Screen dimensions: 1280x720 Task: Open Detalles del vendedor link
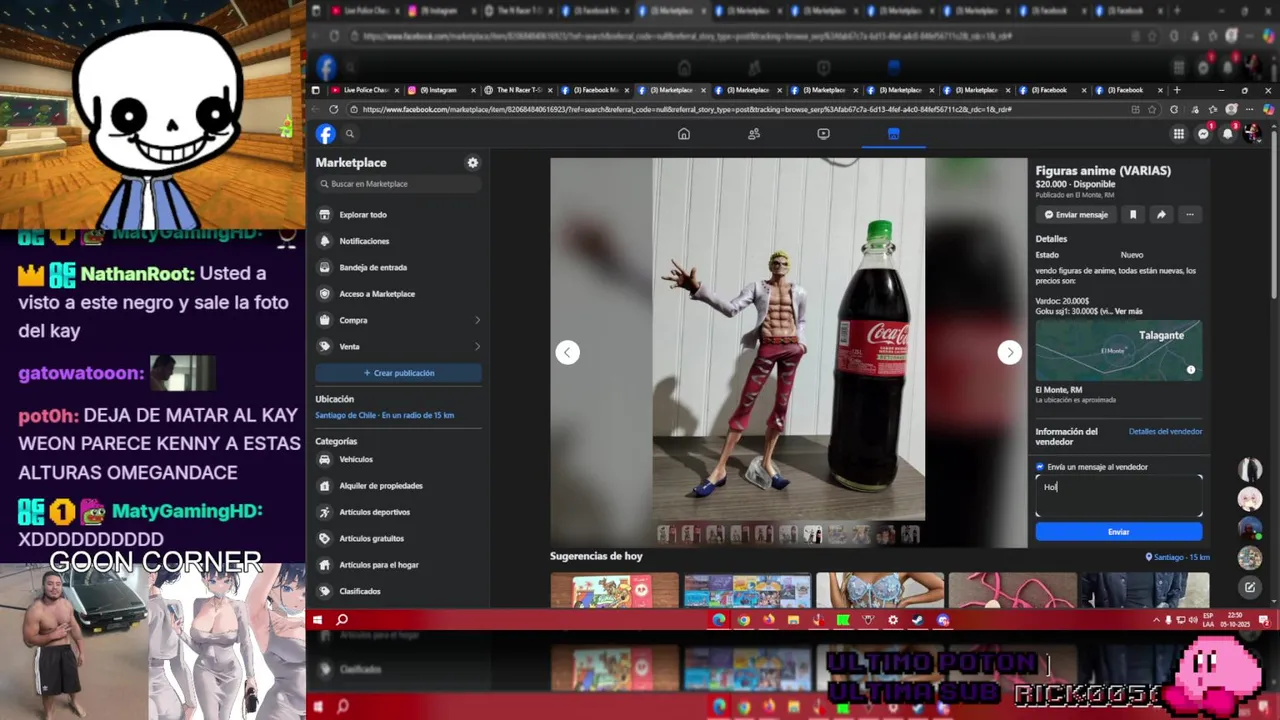[1165, 432]
